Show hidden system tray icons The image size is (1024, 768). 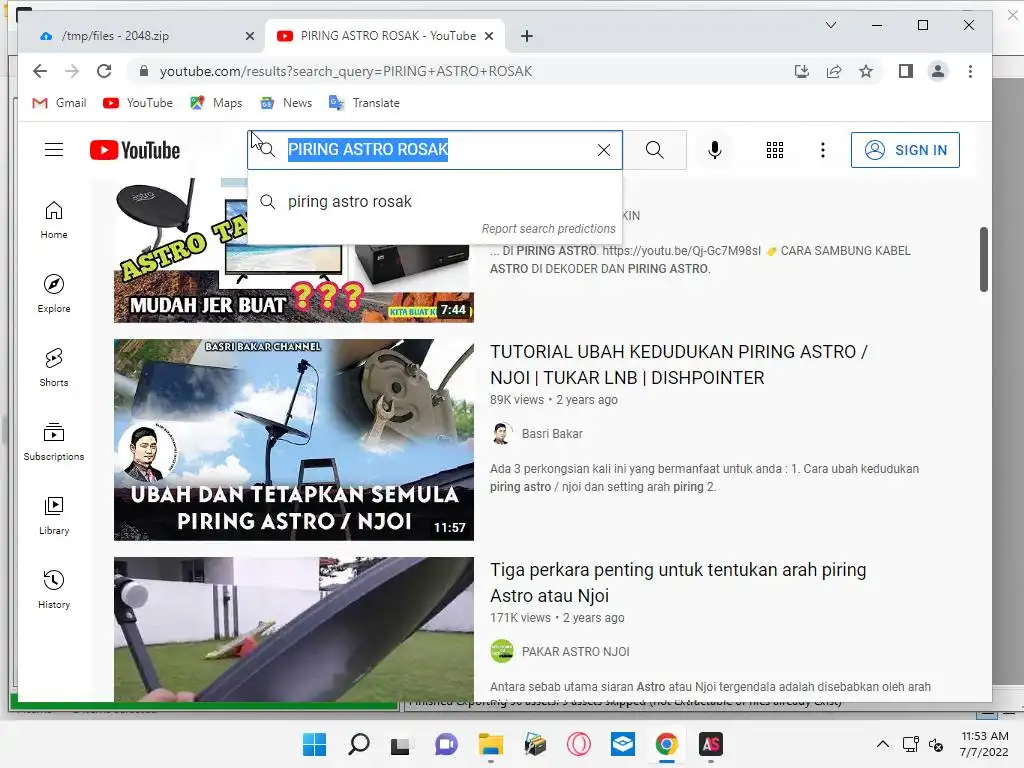tap(883, 744)
